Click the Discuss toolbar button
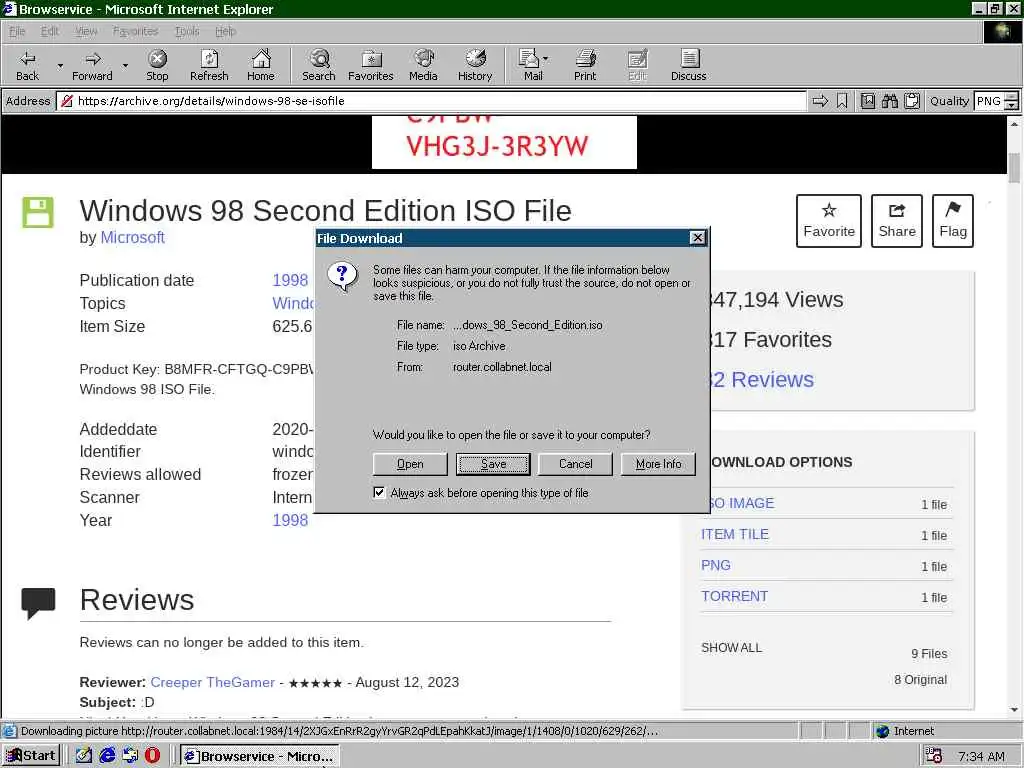The height and width of the screenshot is (768, 1024). point(689,65)
